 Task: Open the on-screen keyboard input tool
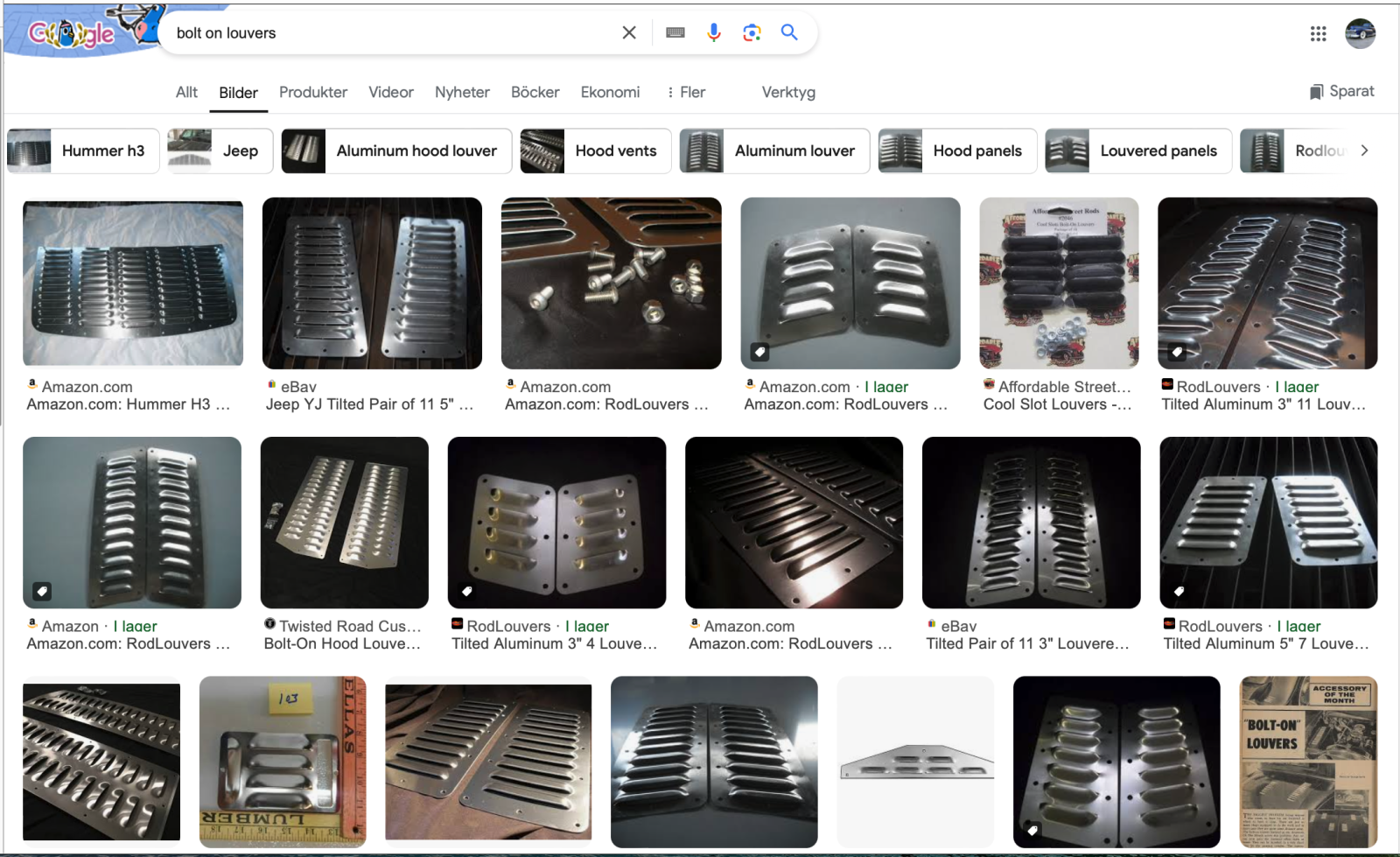675,32
